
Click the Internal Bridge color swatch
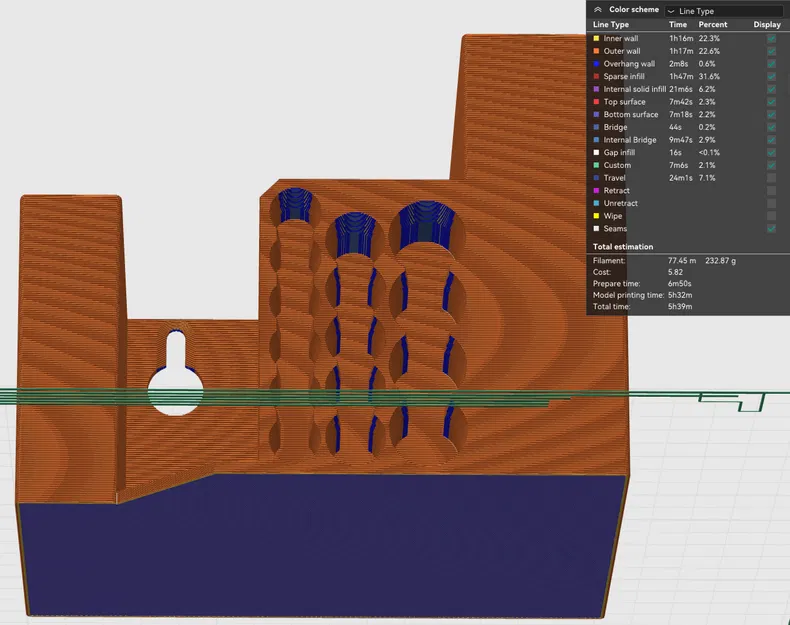point(597,140)
